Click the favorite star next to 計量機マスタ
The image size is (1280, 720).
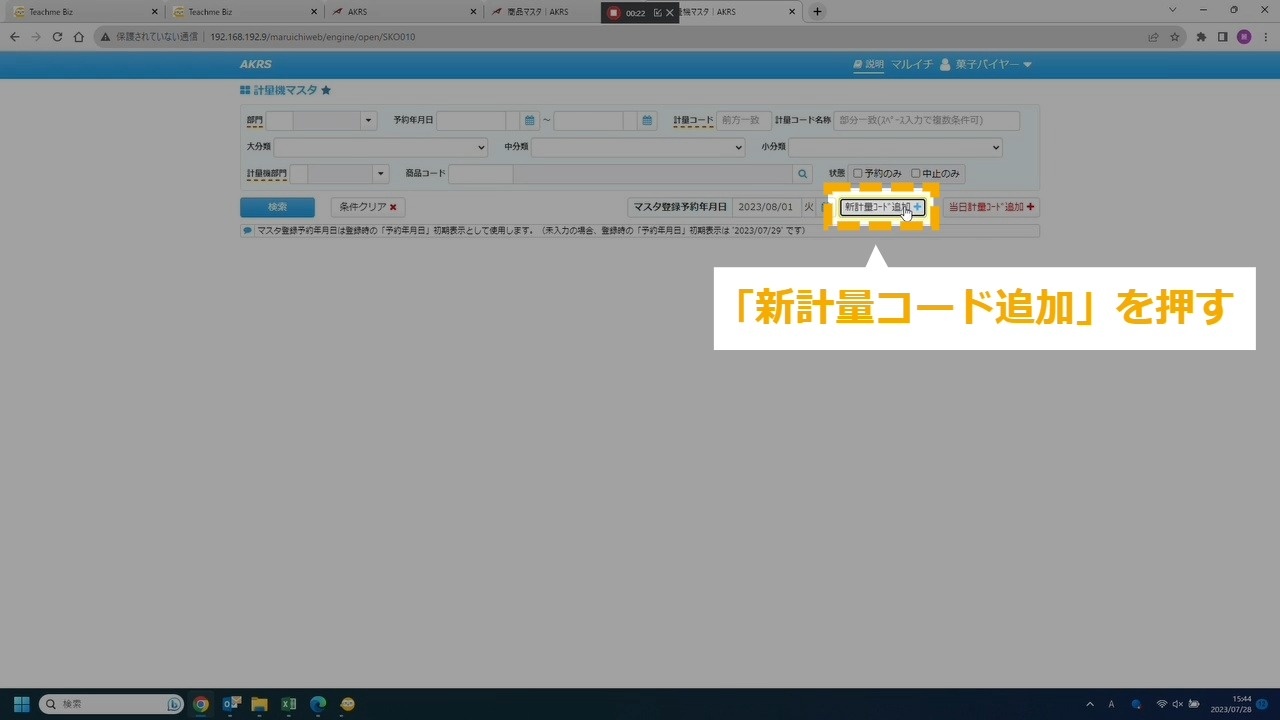click(x=326, y=90)
